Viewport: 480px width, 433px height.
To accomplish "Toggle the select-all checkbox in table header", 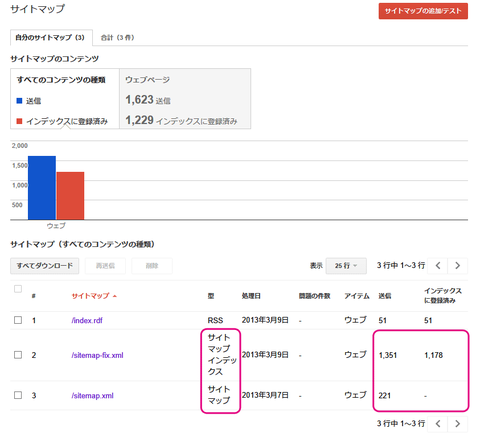I will (x=18, y=289).
